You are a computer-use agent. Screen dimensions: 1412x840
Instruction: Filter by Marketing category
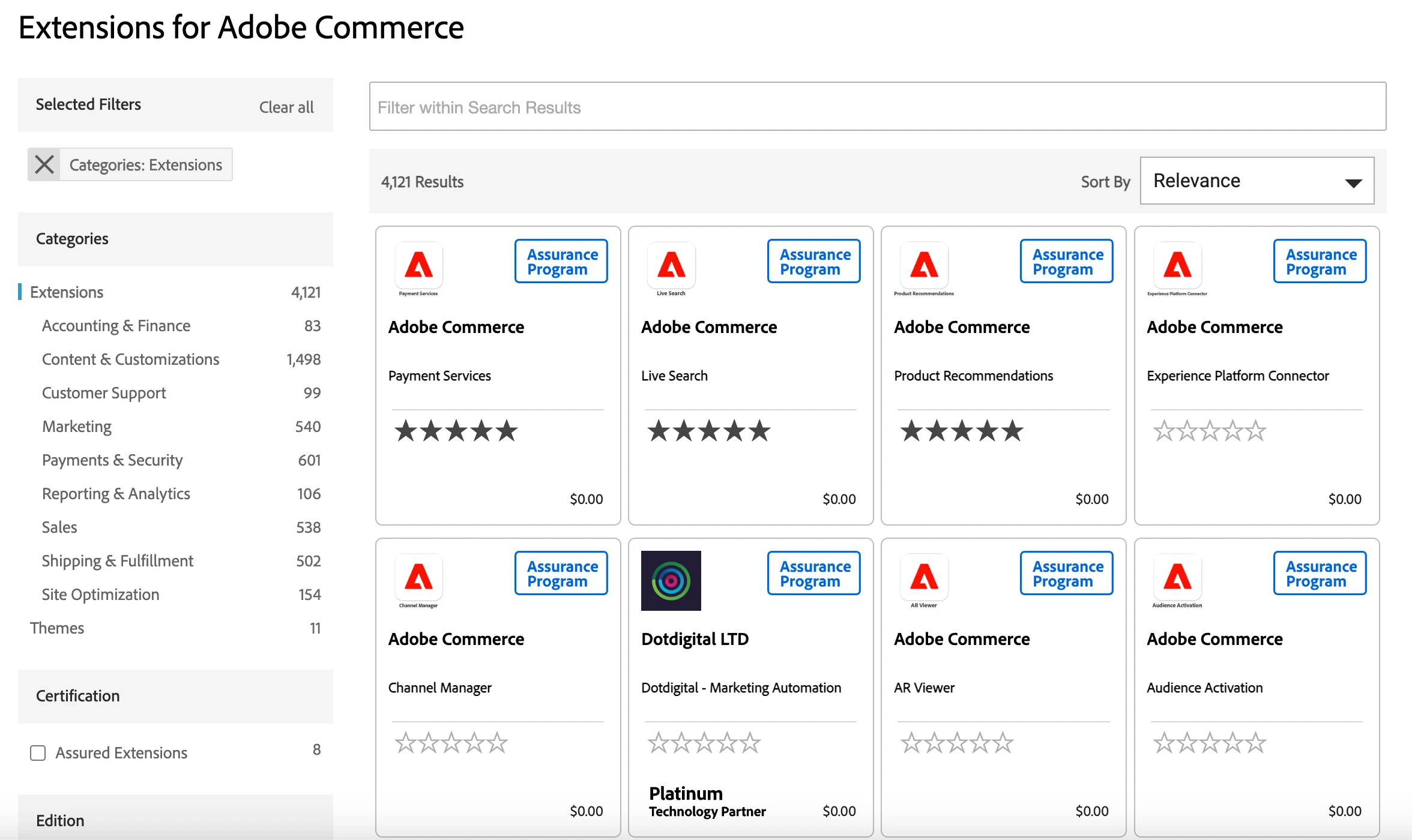[76, 427]
